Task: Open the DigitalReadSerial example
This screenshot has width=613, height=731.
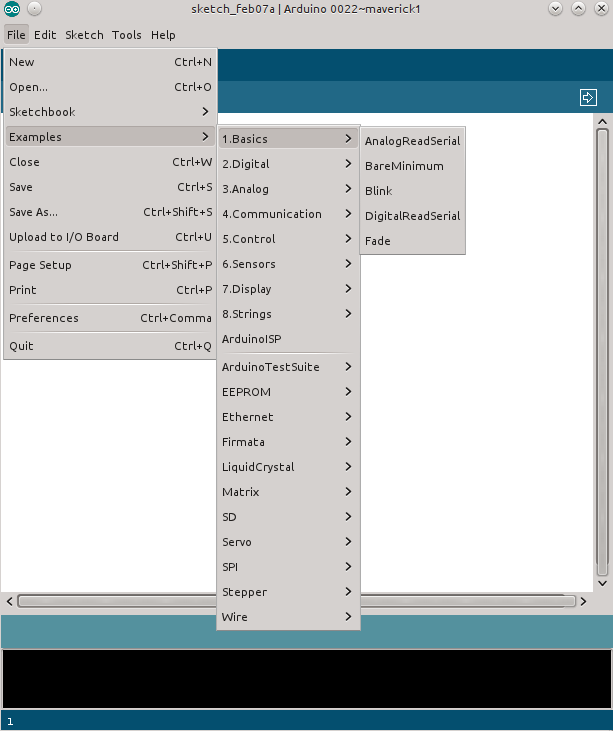Action: pos(413,216)
